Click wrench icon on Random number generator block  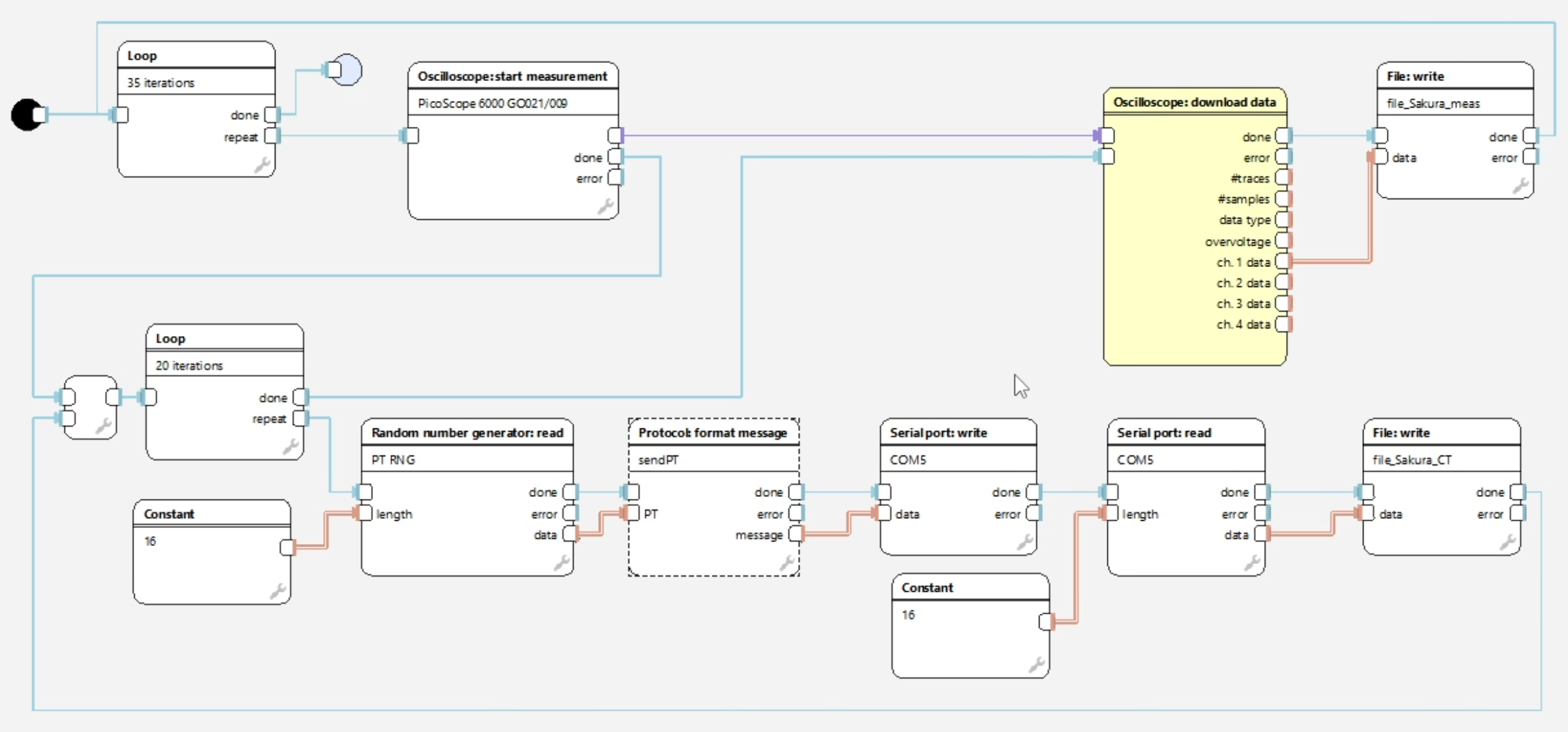point(561,563)
